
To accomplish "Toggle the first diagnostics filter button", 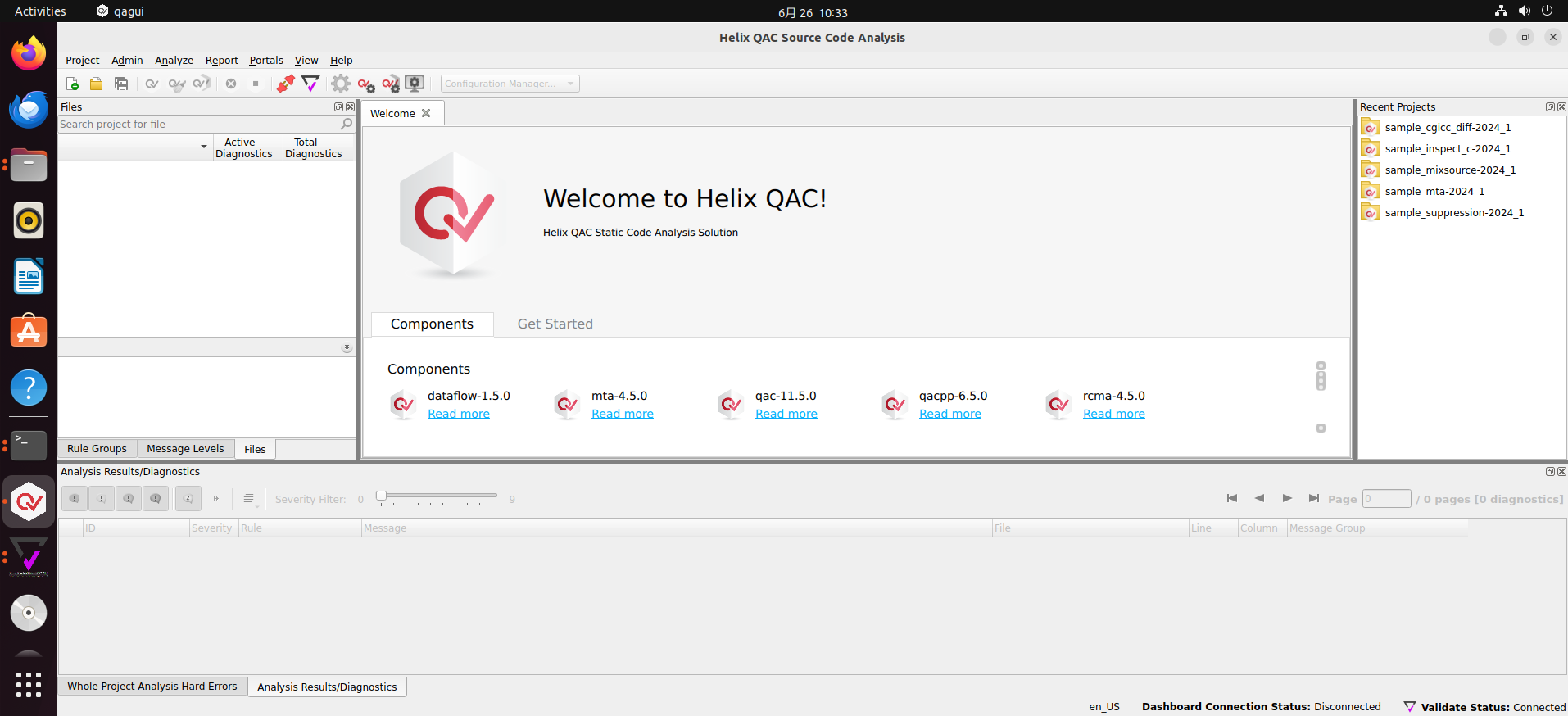I will pyautogui.click(x=75, y=499).
